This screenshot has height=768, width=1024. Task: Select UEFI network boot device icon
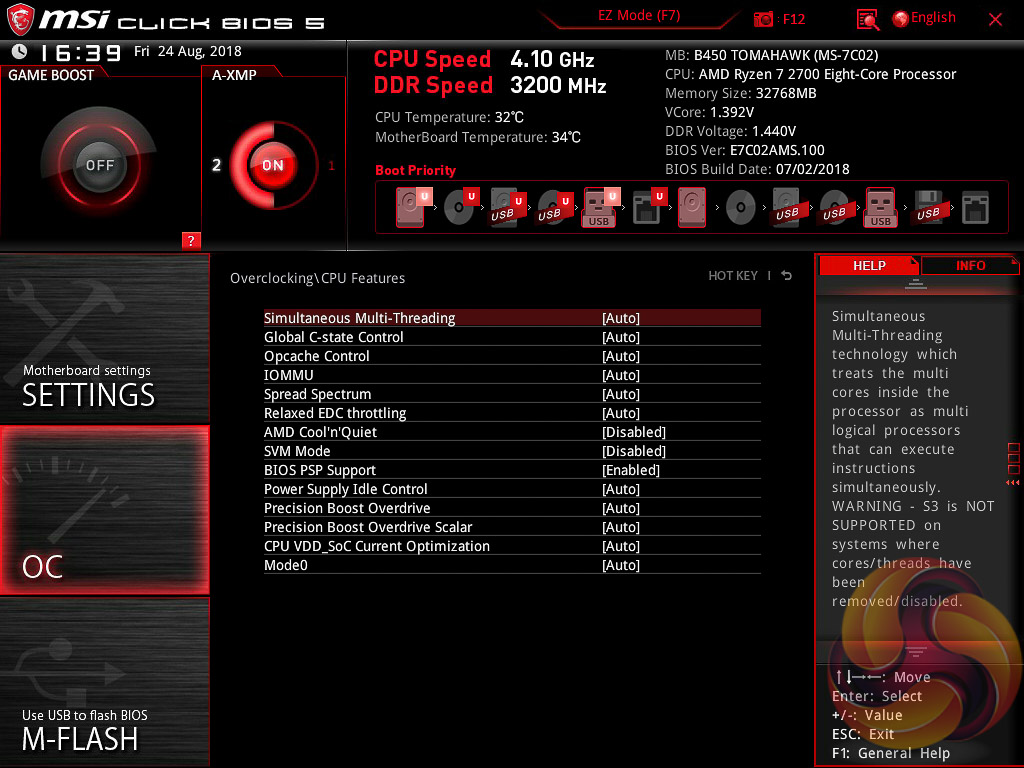[x=649, y=207]
